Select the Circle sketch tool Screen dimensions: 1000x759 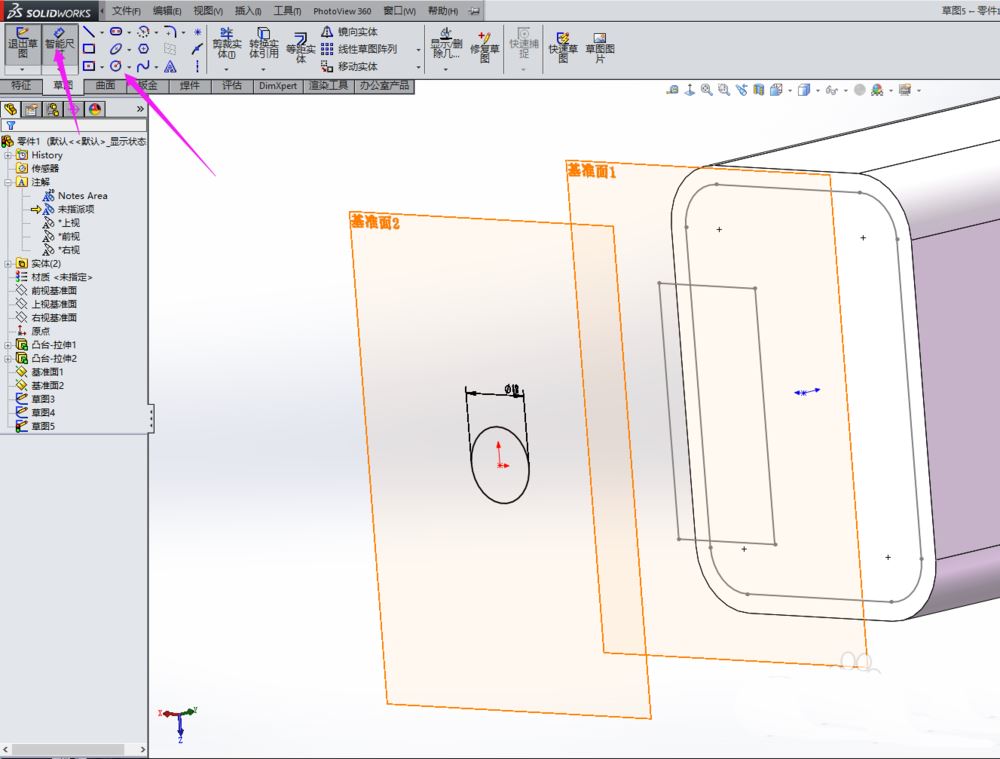click(116, 66)
